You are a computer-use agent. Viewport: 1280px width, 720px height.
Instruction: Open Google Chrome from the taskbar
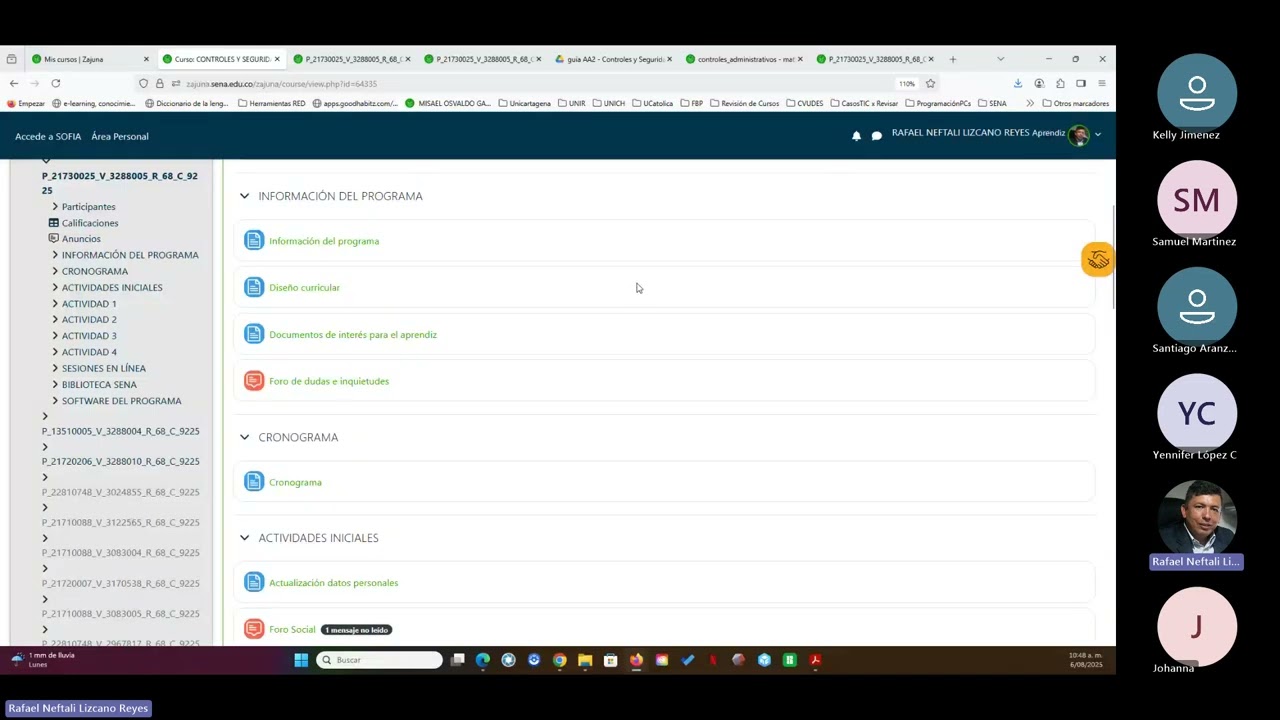[x=559, y=660]
